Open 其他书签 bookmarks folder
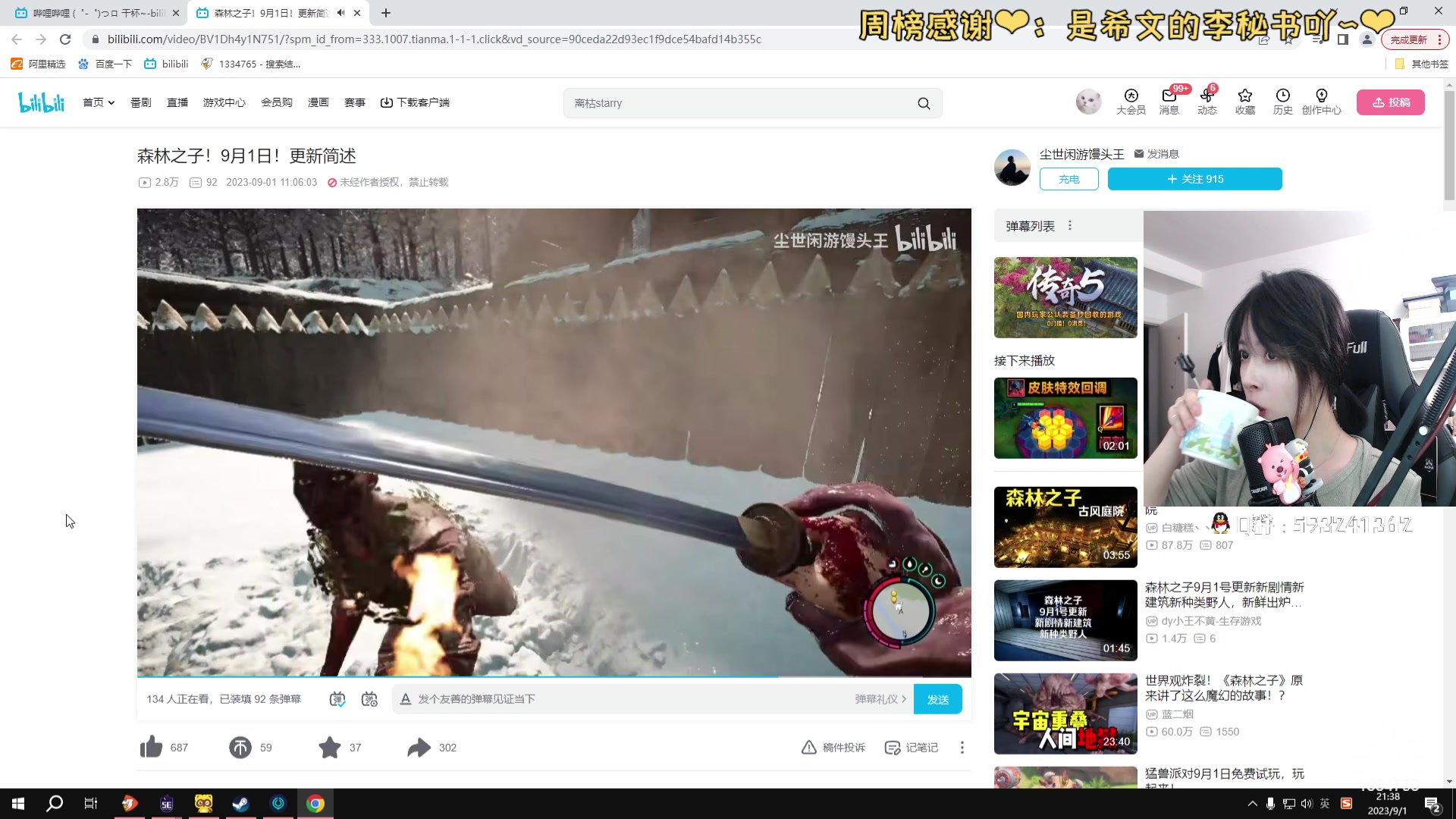This screenshot has height=819, width=1456. coord(1422,64)
